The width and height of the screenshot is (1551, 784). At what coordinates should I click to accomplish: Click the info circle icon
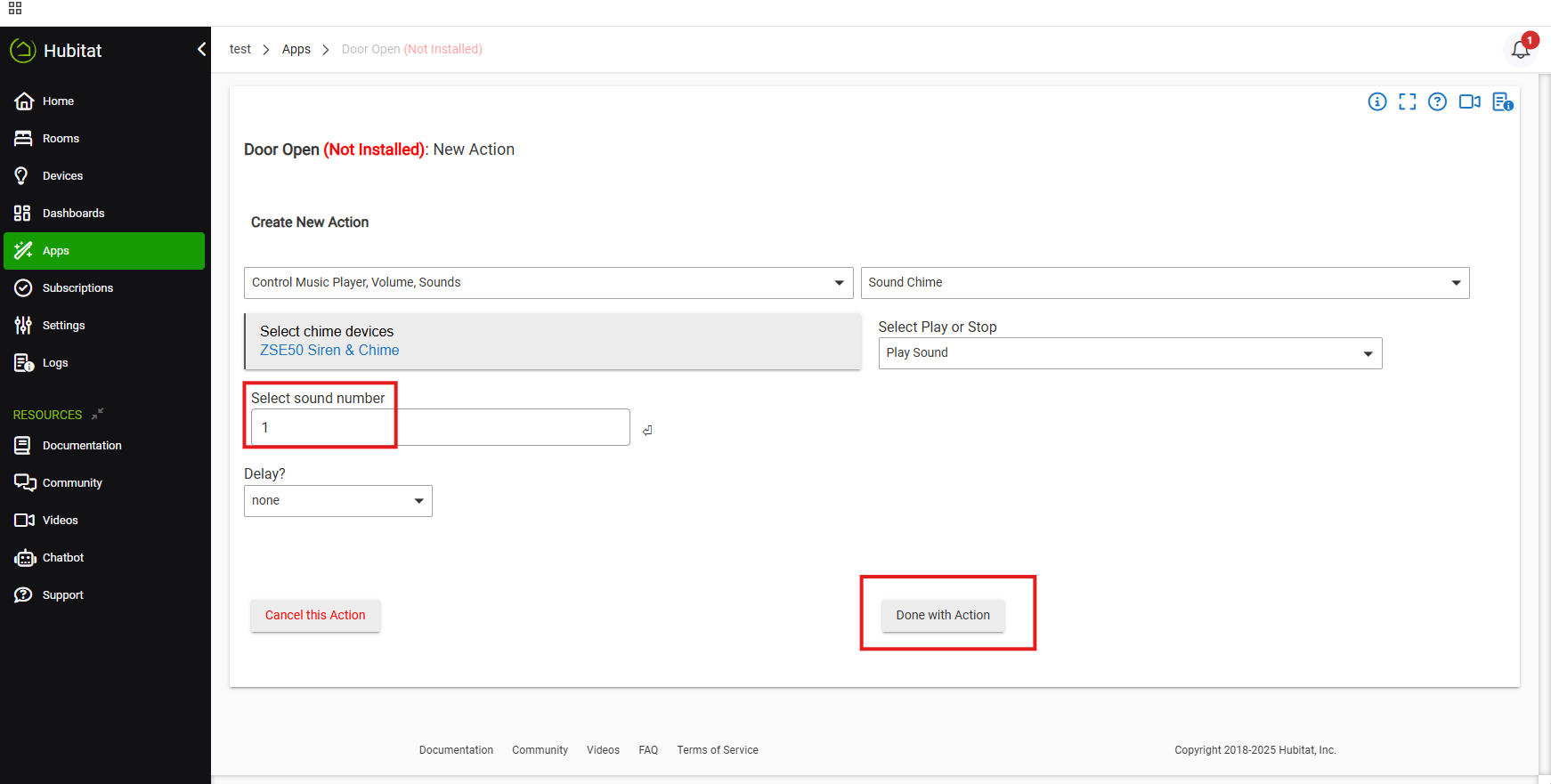click(1377, 101)
